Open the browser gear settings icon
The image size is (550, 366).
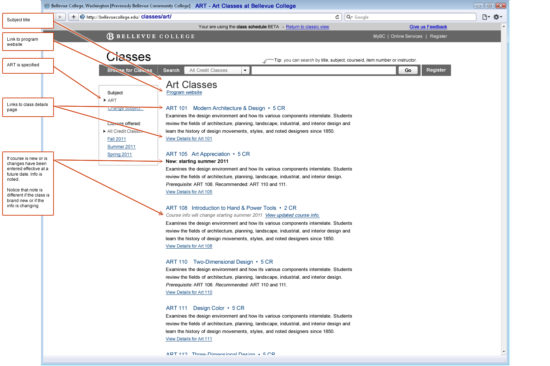pyautogui.click(x=497, y=17)
